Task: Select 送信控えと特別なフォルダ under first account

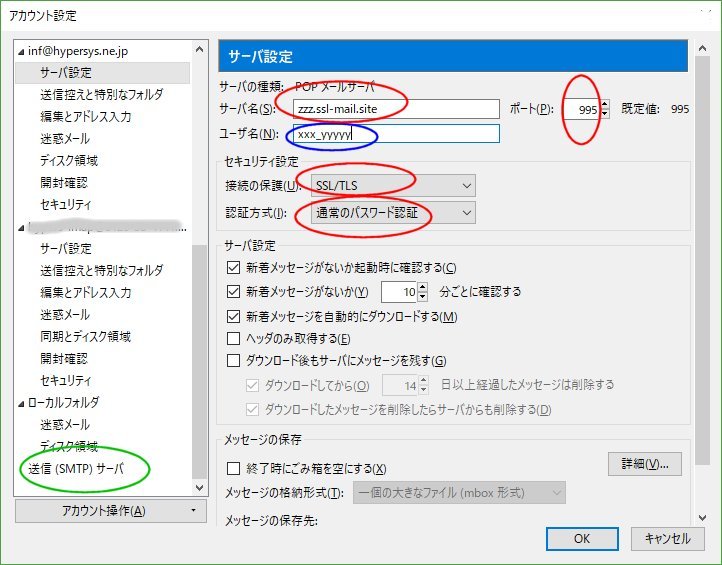Action: [x=101, y=95]
